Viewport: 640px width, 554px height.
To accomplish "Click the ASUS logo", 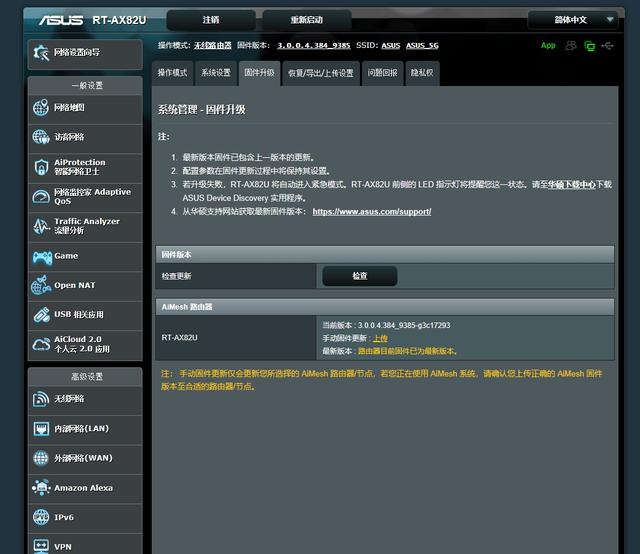I will (x=60, y=20).
